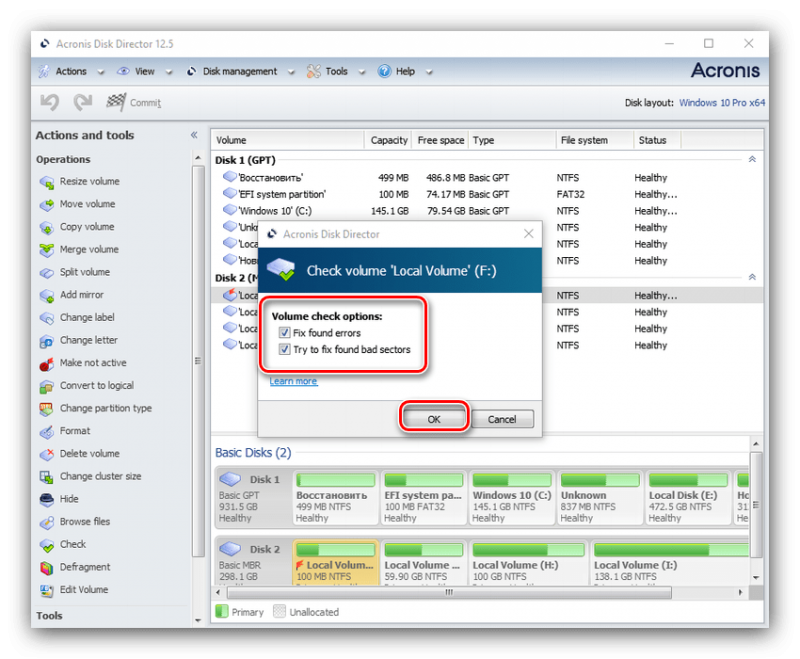800x659 pixels.
Task: Click the Redo arrow in toolbar
Action: click(83, 102)
